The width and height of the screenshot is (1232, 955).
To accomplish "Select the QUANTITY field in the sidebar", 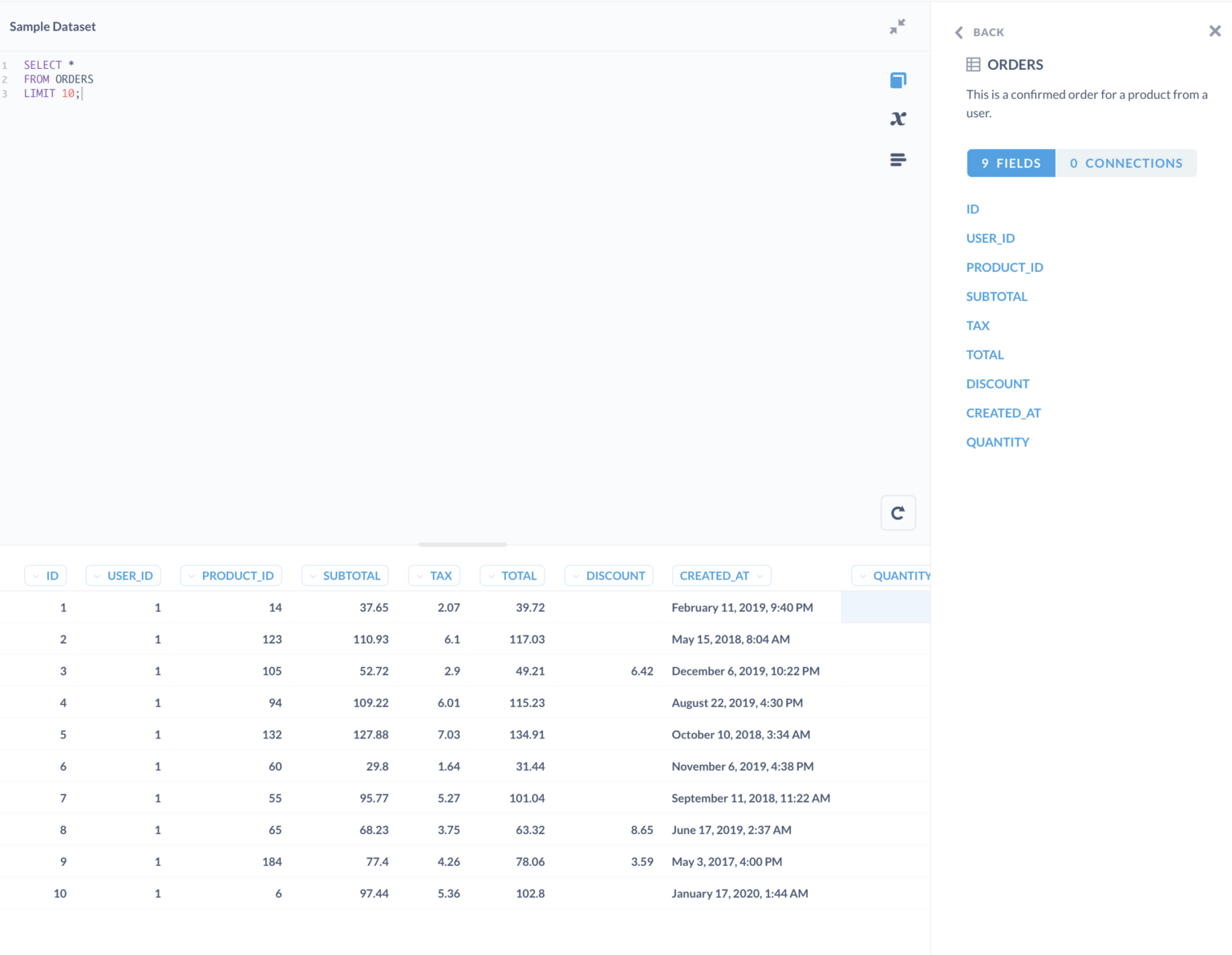I will (x=997, y=442).
